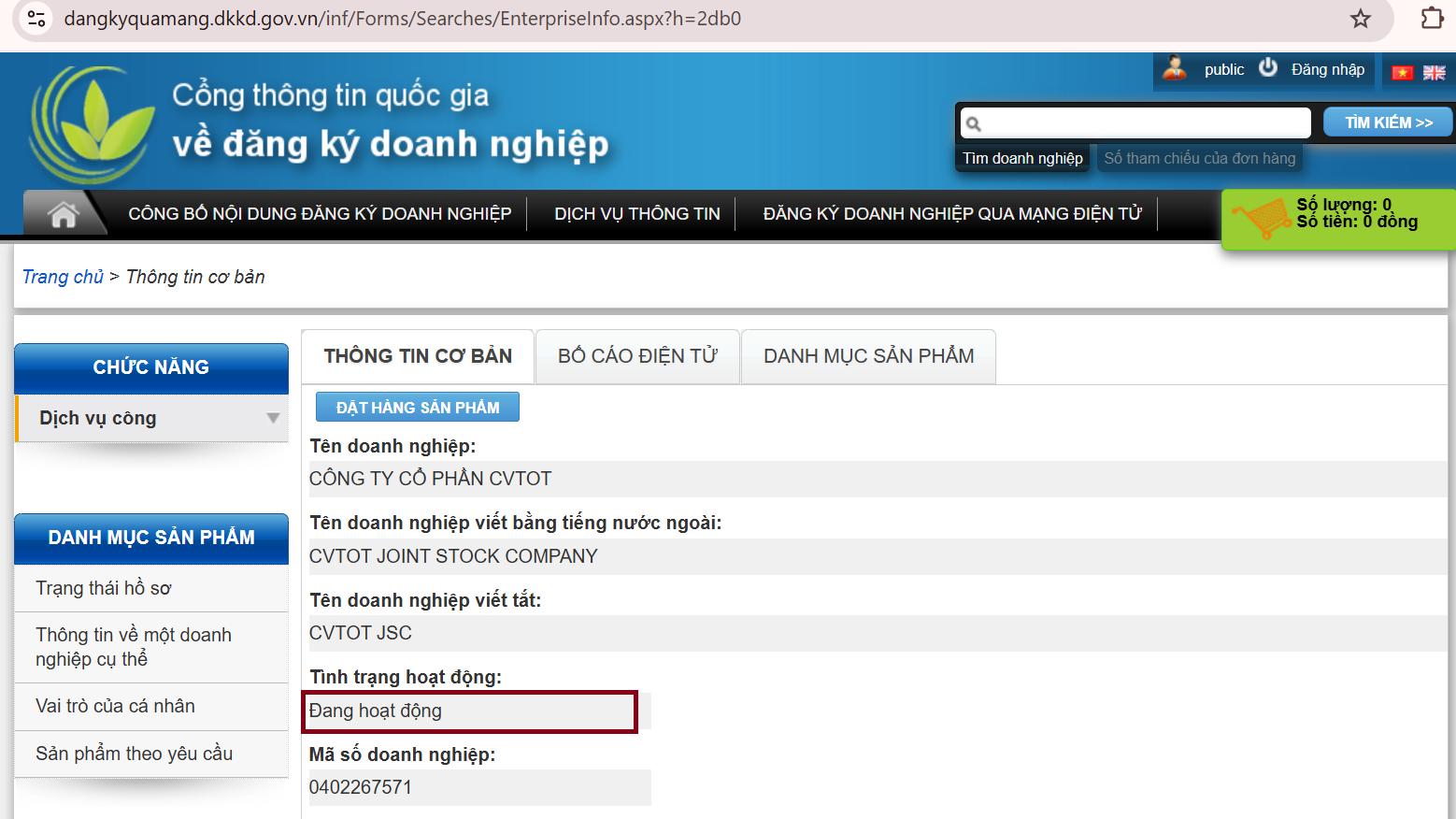
Task: Switch to the BỐ CÁO ĐIỆN TỬ tab
Action: [637, 356]
